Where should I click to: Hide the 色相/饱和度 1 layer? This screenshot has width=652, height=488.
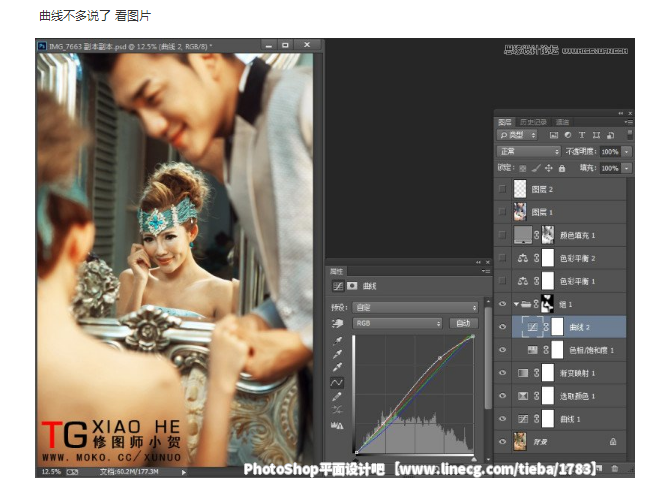[x=502, y=350]
